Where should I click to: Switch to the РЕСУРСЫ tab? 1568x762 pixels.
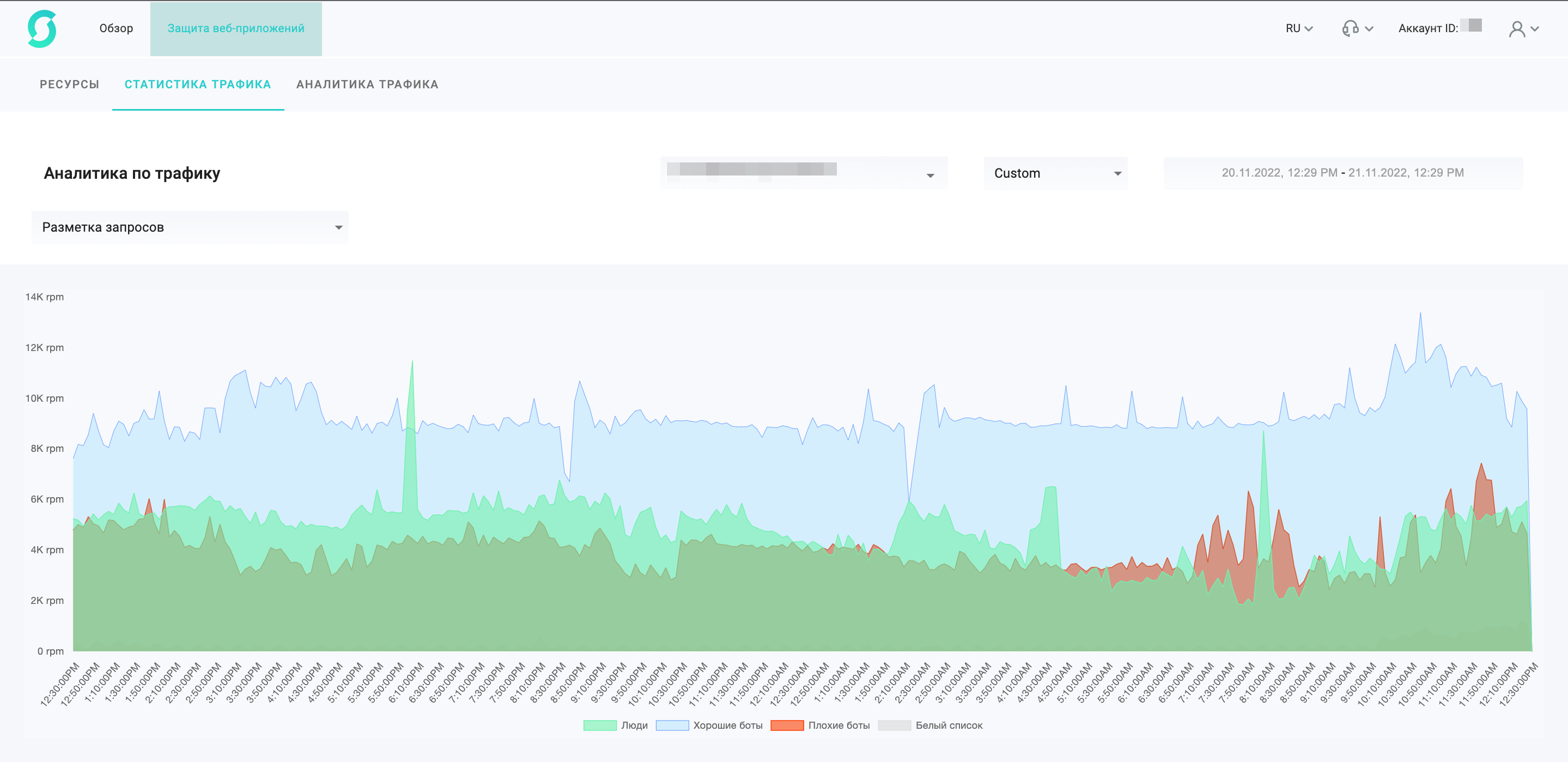coord(69,84)
